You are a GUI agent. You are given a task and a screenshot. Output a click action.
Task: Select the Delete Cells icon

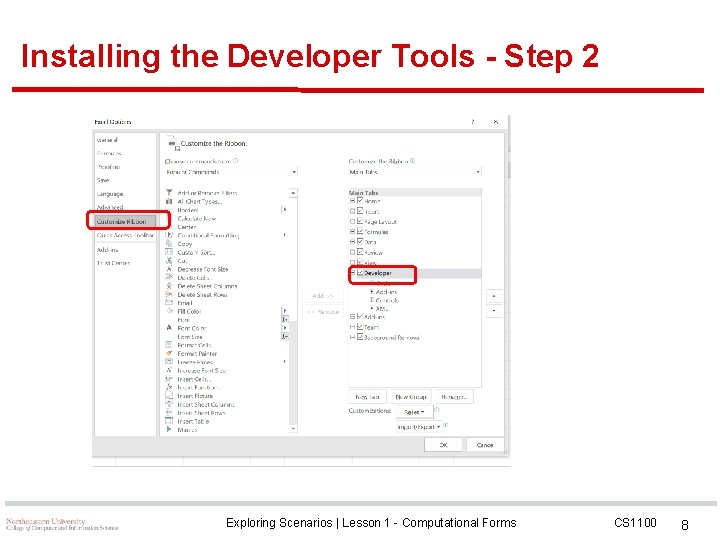pos(169,277)
